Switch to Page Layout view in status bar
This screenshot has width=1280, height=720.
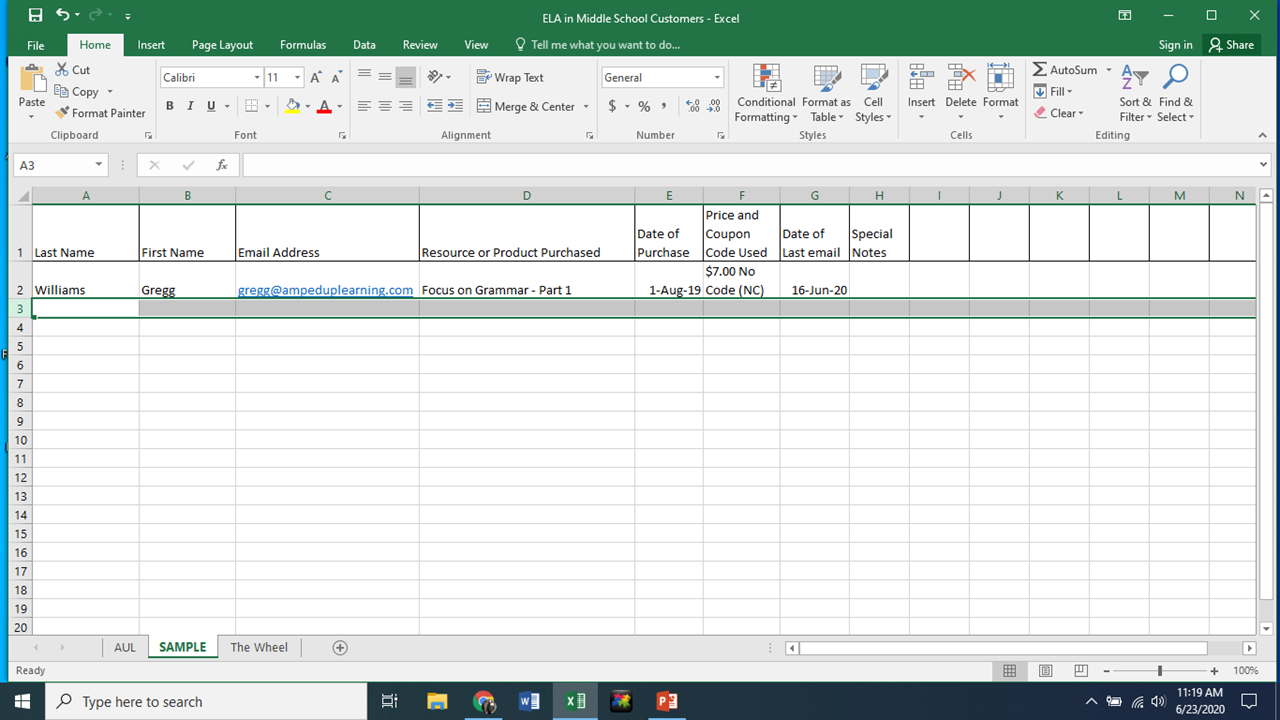(1045, 671)
